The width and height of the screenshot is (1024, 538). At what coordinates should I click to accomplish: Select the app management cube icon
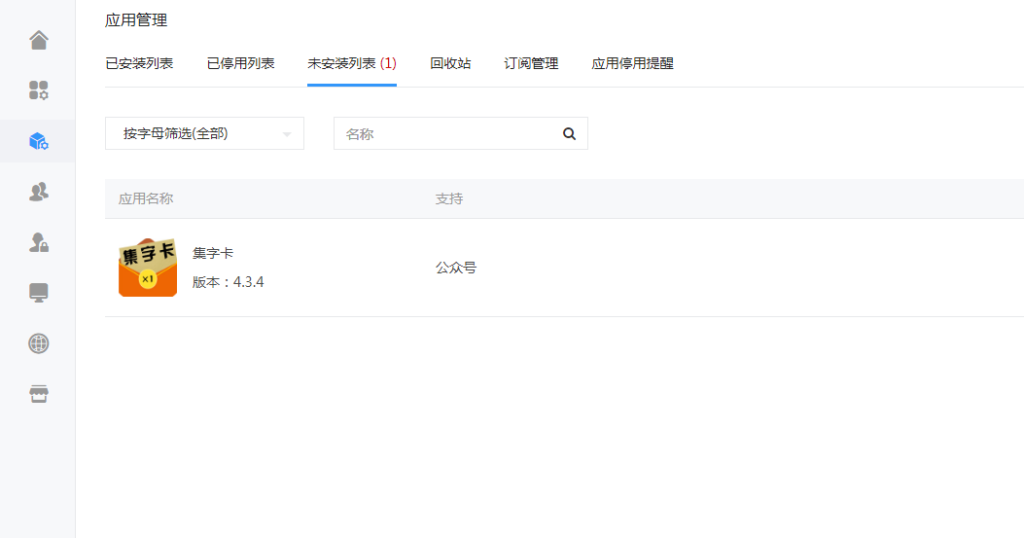coord(39,141)
